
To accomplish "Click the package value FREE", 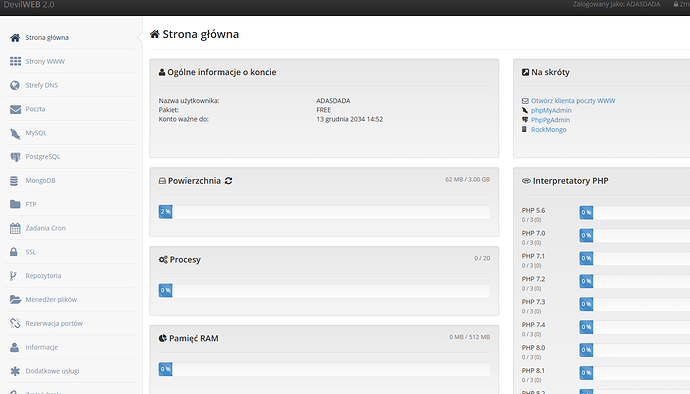I will [323, 110].
